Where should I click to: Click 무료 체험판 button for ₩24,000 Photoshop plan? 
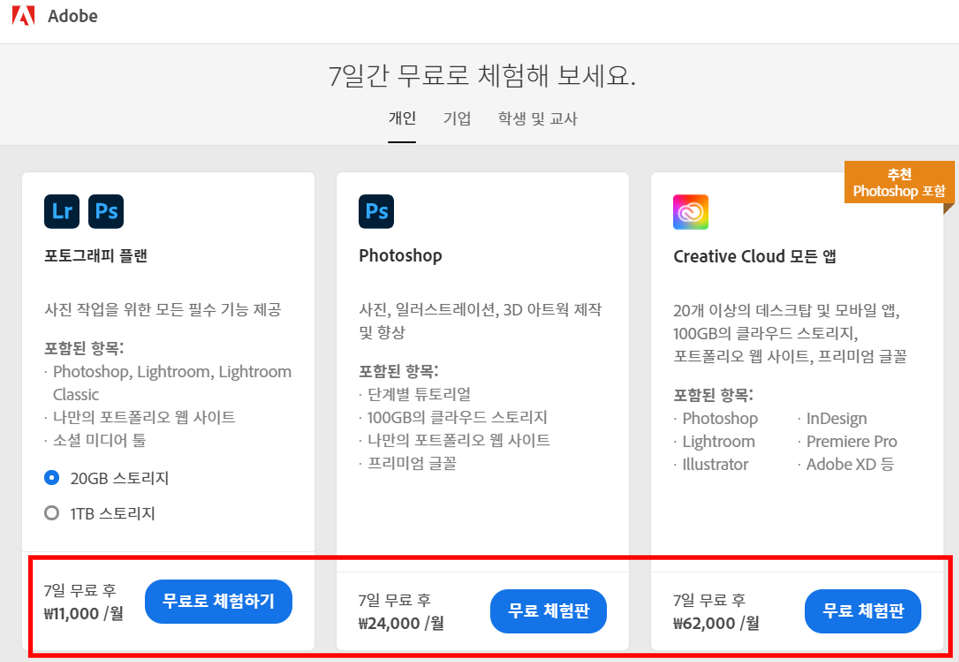click(548, 611)
